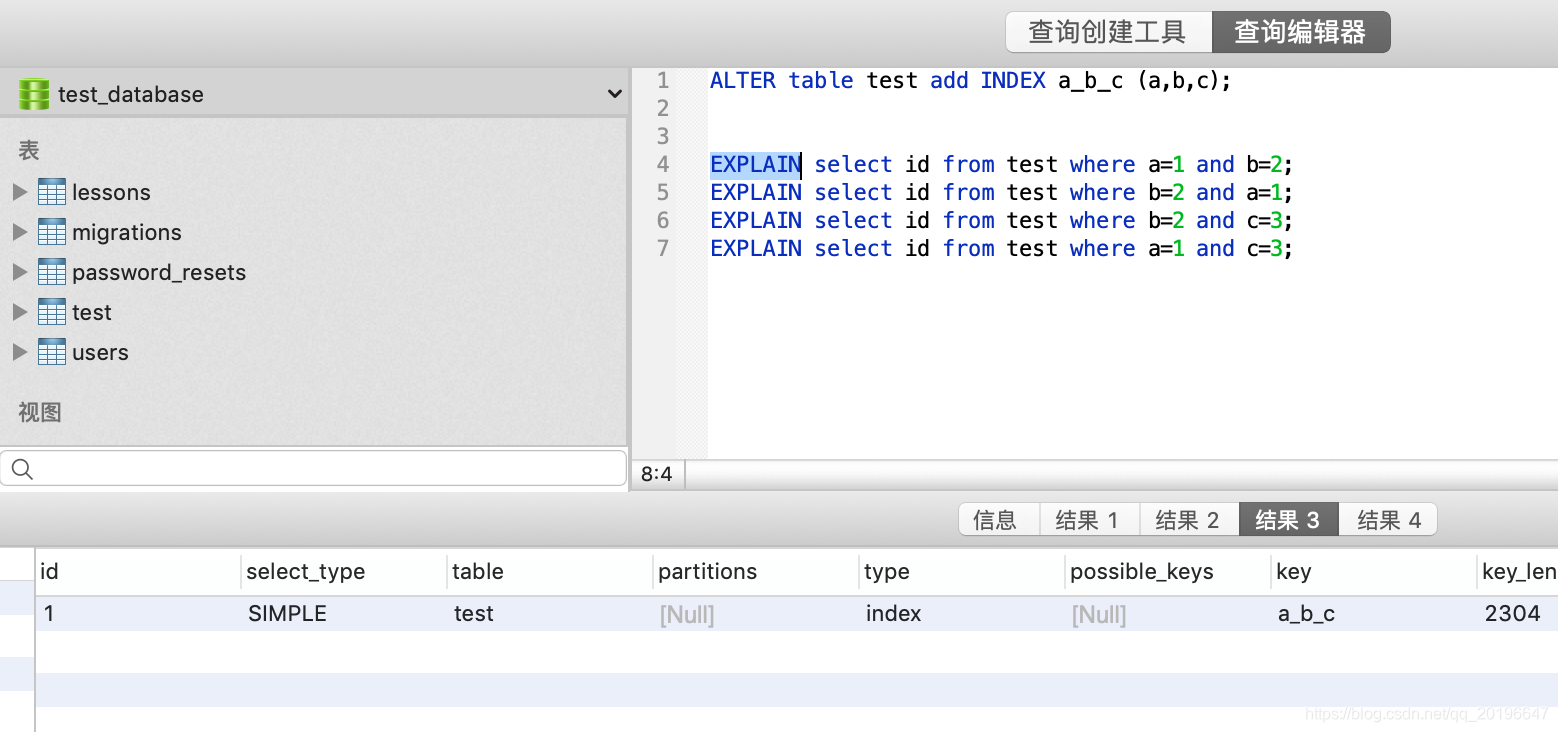Expand the users table node
Viewport: 1558px width, 732px height.
pyautogui.click(x=19, y=352)
